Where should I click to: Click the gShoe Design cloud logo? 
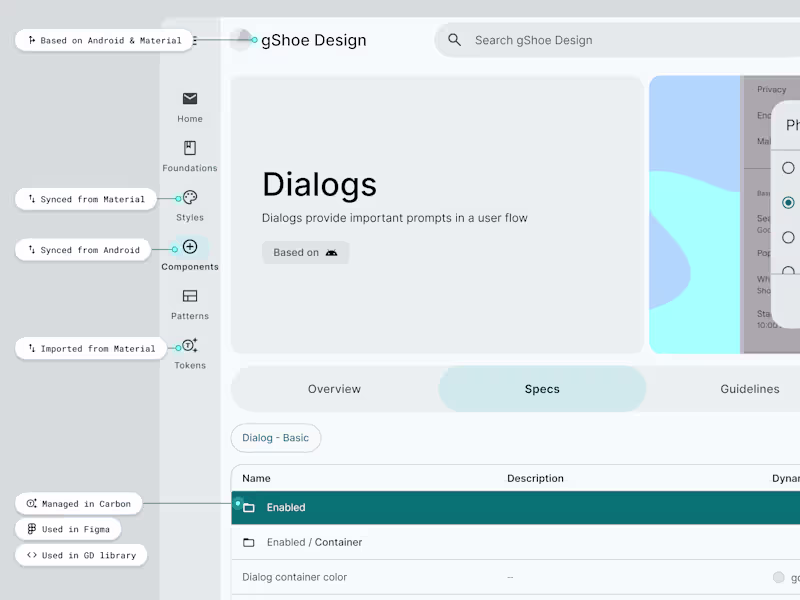click(x=241, y=40)
